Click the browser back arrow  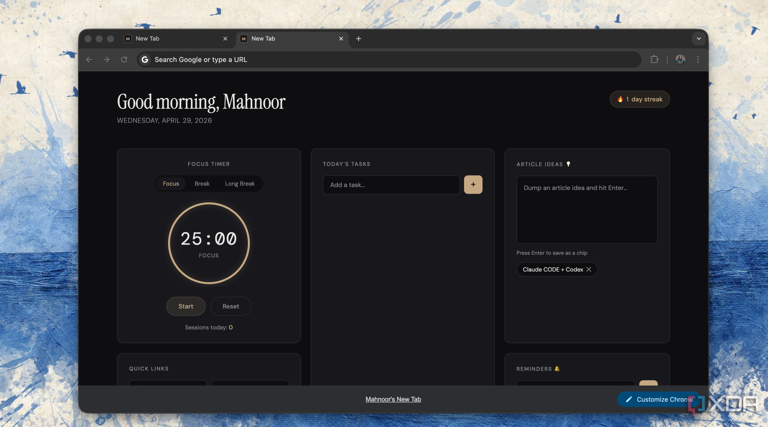(89, 60)
